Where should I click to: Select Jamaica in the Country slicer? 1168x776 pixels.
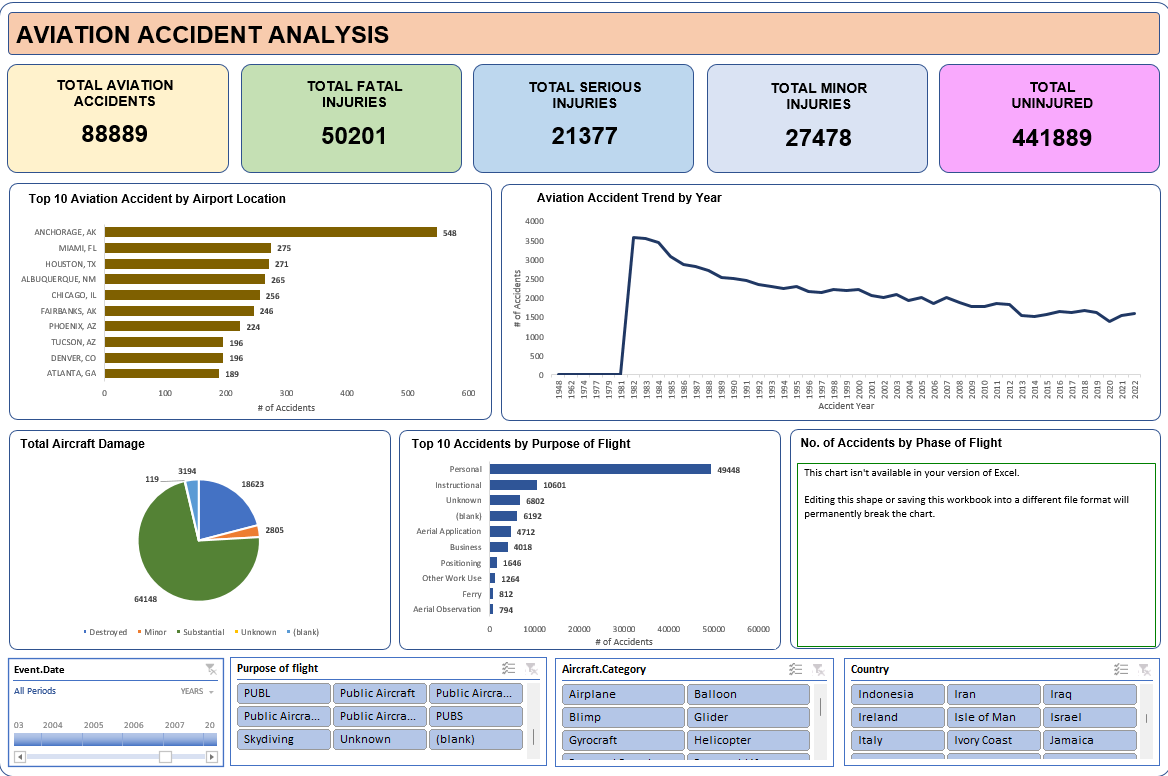(x=1088, y=740)
